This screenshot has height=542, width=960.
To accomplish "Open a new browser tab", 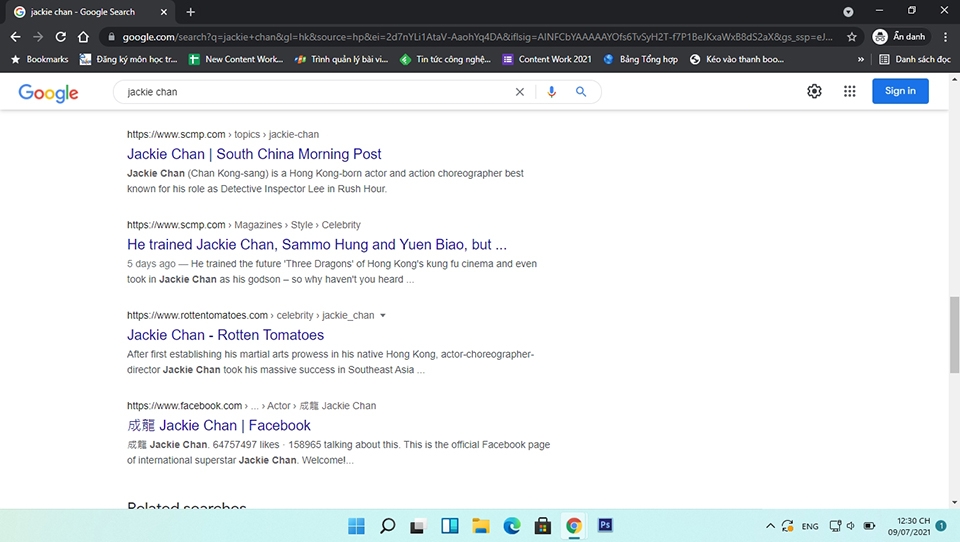I will click(190, 12).
